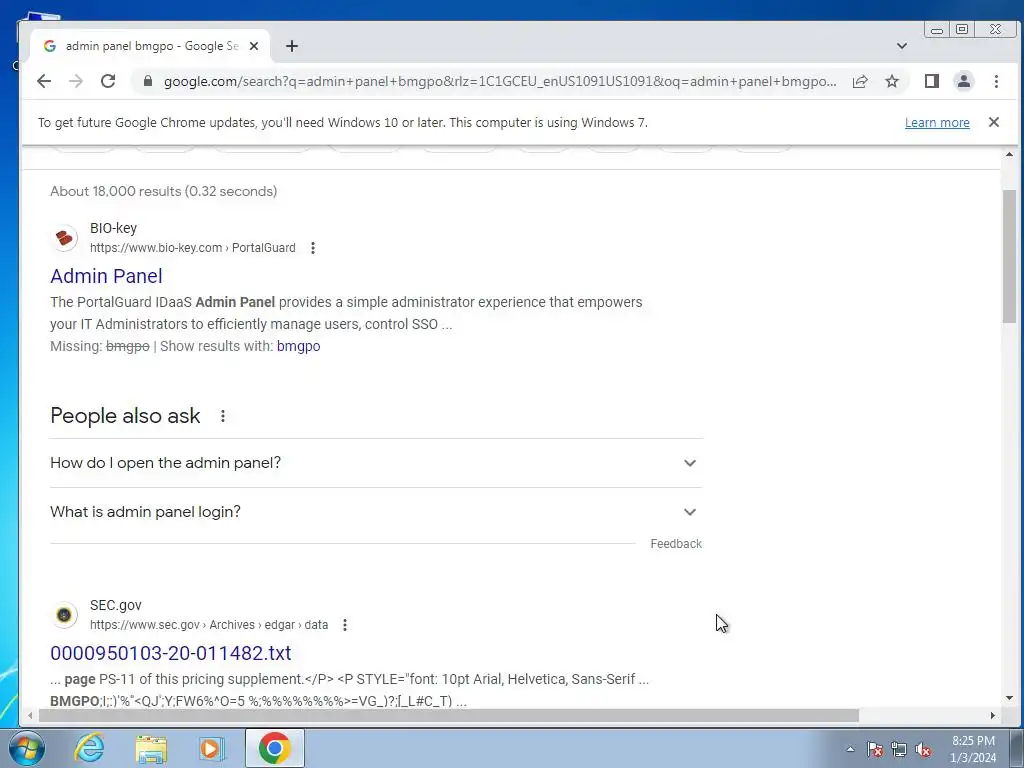Image resolution: width=1024 pixels, height=768 pixels.
Task: Open options for People also ask
Action: pos(223,416)
